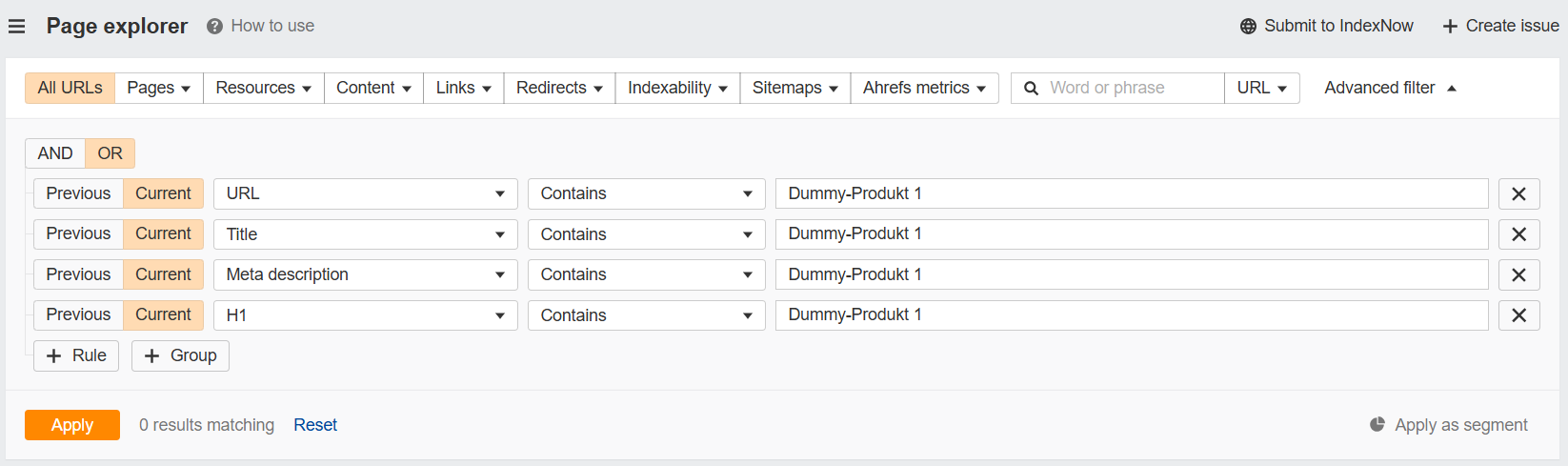
Task: Click the Title rule value field
Action: click(x=1132, y=234)
